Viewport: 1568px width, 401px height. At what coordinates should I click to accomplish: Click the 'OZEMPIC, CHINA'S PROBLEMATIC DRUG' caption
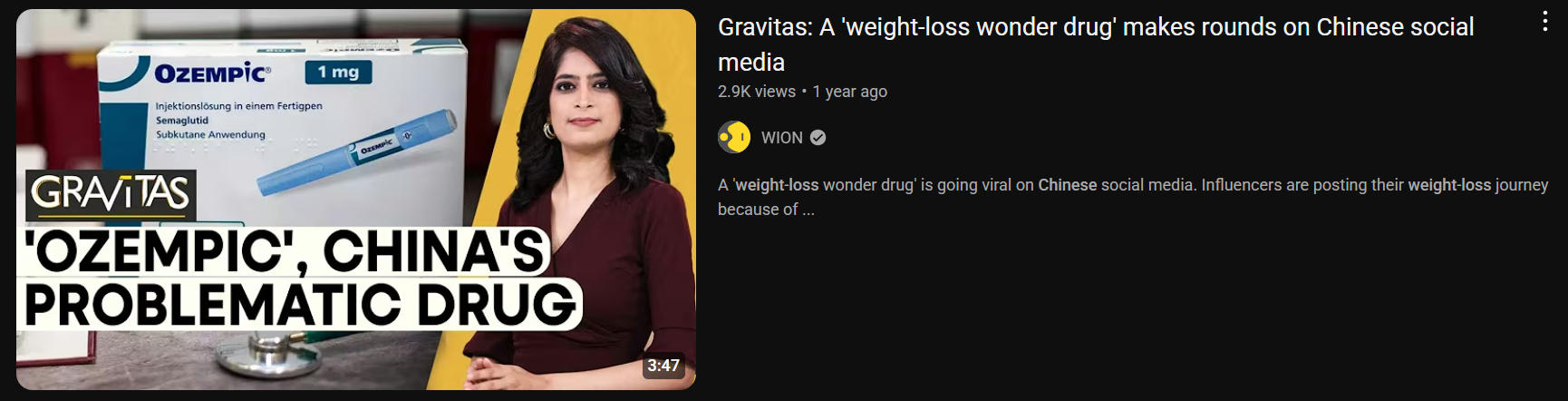point(299,278)
